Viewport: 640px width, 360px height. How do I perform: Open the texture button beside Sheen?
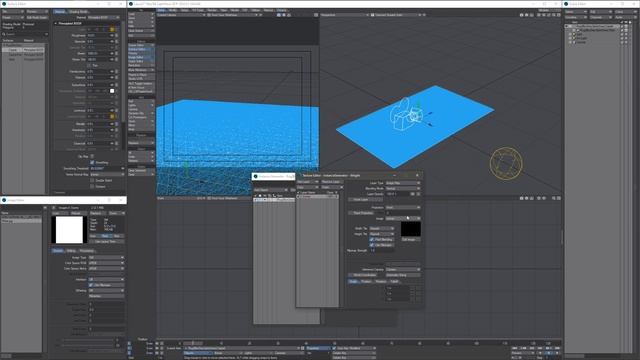coord(116,53)
